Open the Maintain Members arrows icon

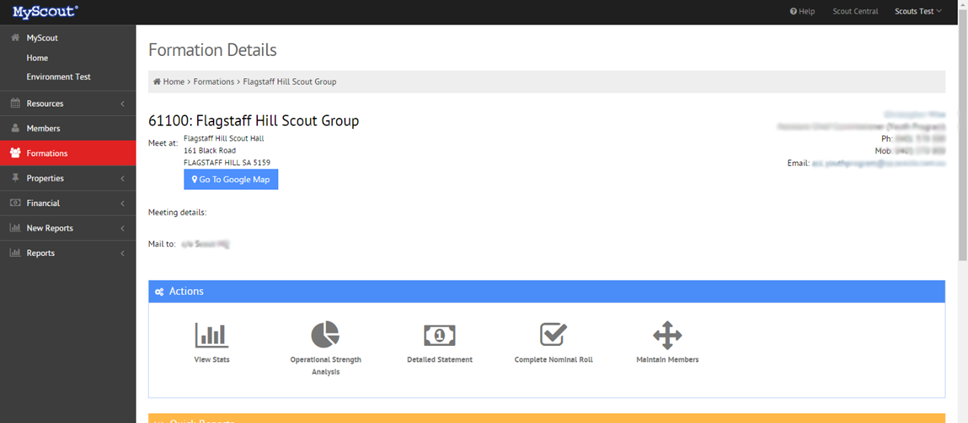click(667, 335)
